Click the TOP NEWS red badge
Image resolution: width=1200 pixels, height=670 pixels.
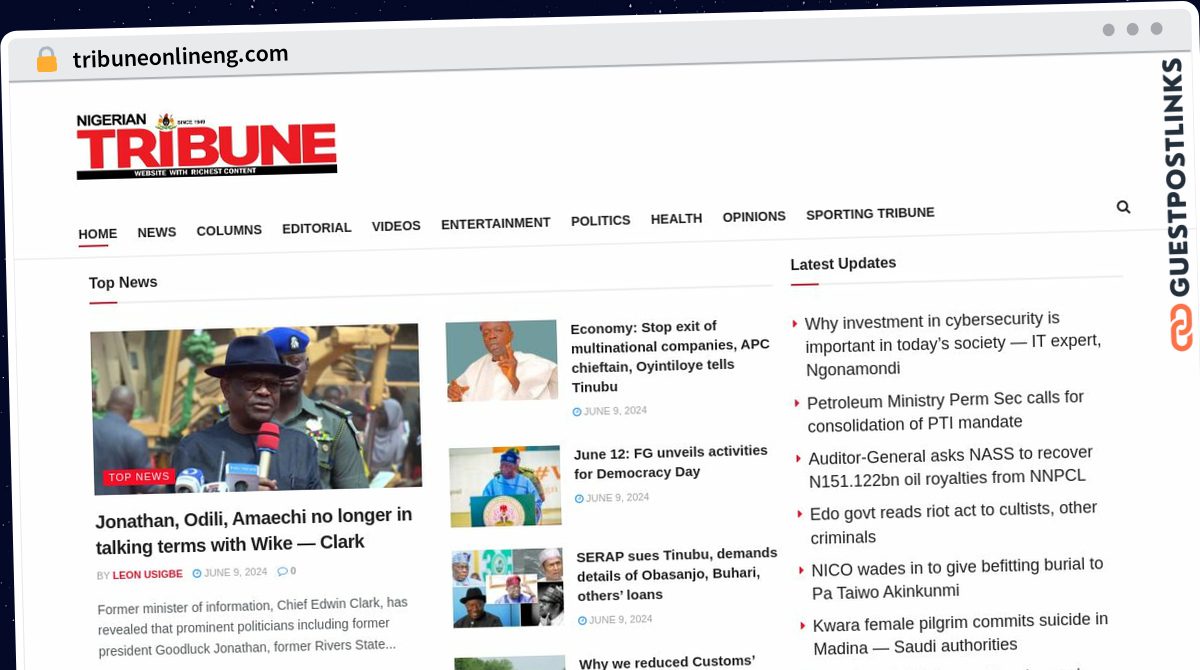tap(139, 477)
